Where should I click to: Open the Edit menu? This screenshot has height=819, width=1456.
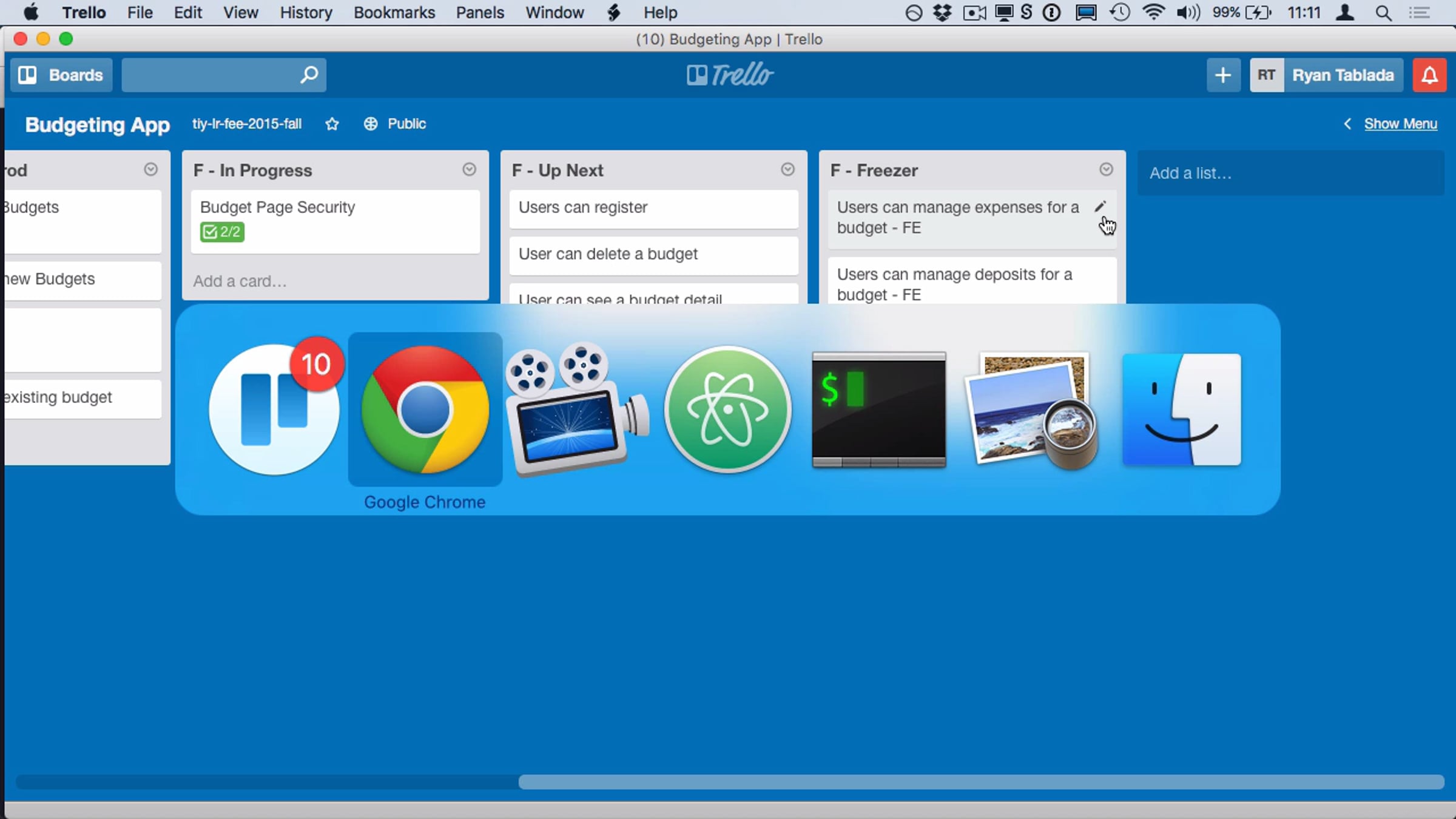(x=187, y=12)
